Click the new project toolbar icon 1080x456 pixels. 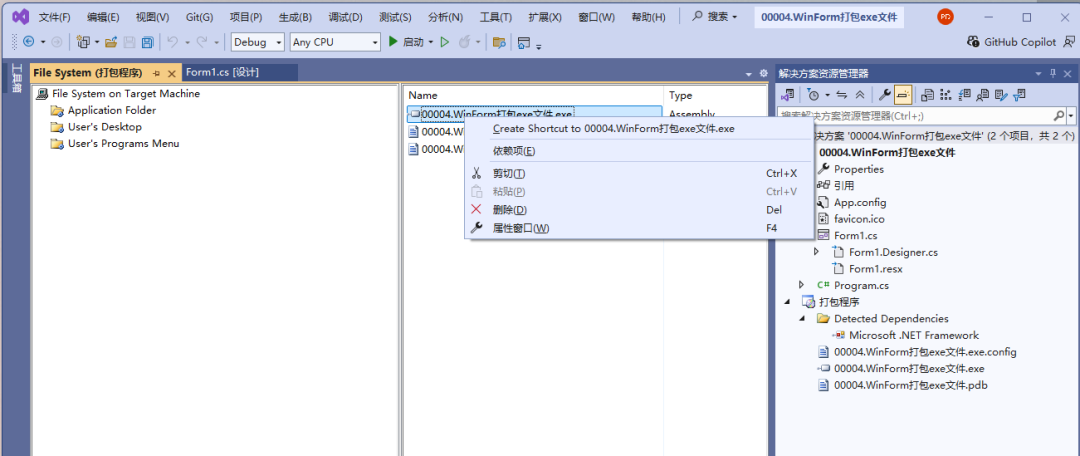(x=83, y=42)
